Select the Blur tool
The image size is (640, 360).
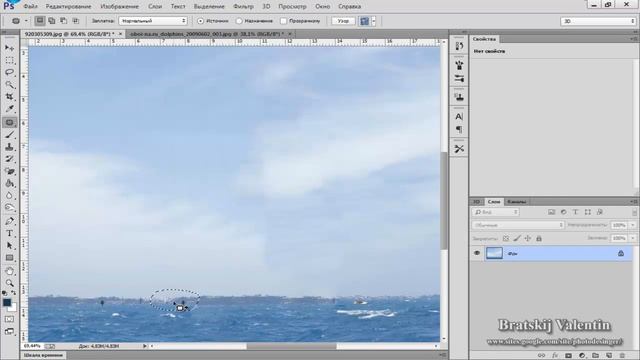9,196
